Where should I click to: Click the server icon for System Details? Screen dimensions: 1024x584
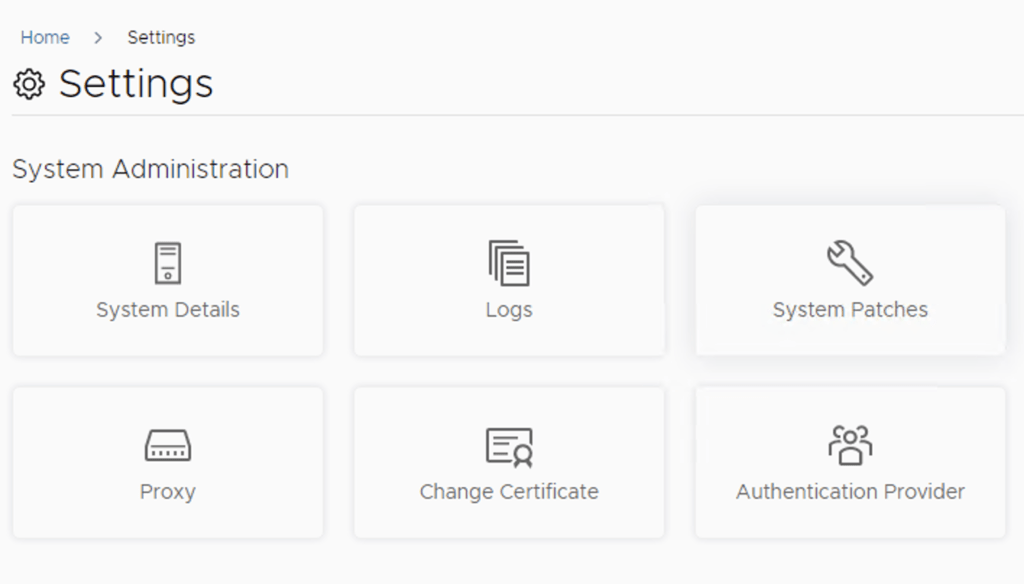167,263
